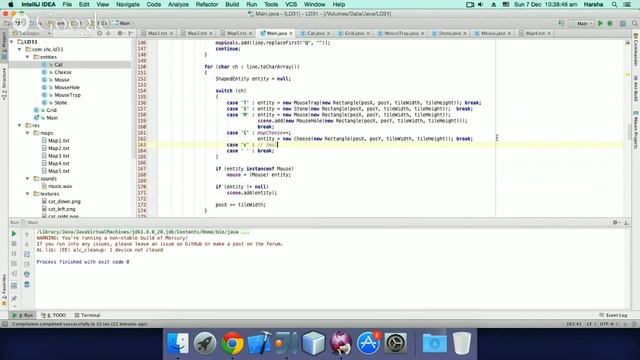Run the Main configuration from top toolbar
The height and width of the screenshot is (360, 640).
pyautogui.click(x=600, y=24)
